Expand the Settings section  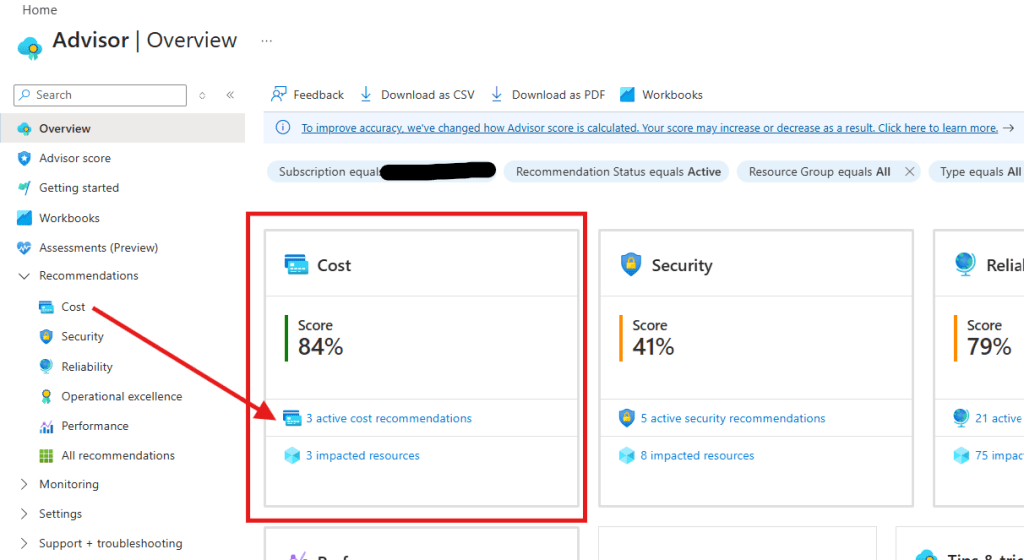pyautogui.click(x=24, y=514)
